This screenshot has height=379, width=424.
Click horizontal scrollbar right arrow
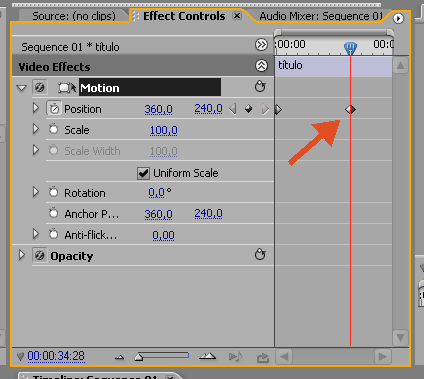[383, 357]
